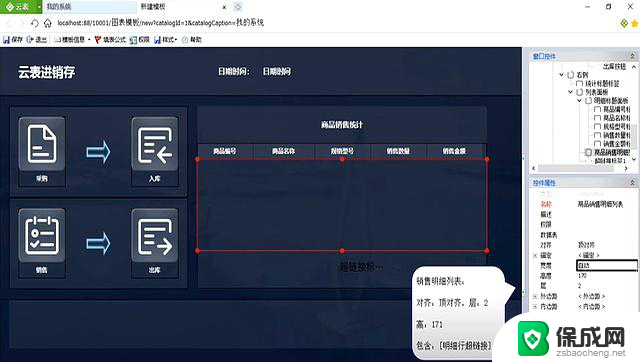
Task: Click the 帮助 help icon
Action: click(185, 40)
